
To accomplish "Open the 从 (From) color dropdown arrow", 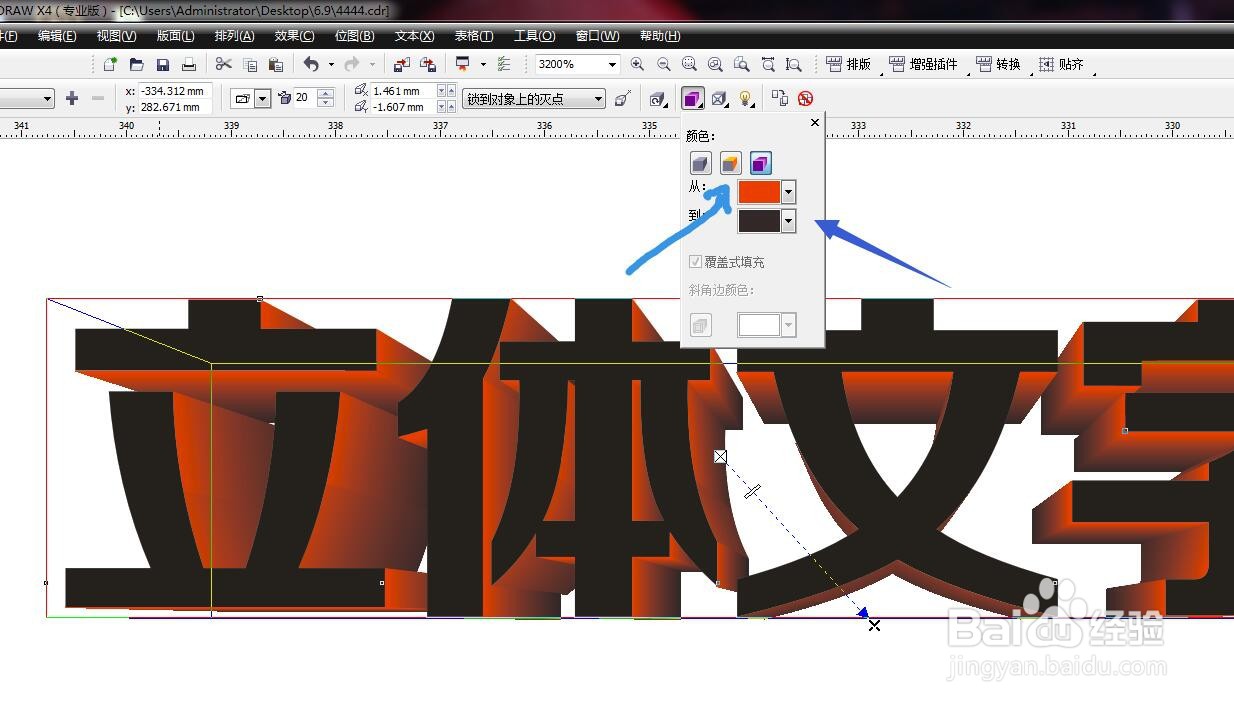I will [789, 192].
